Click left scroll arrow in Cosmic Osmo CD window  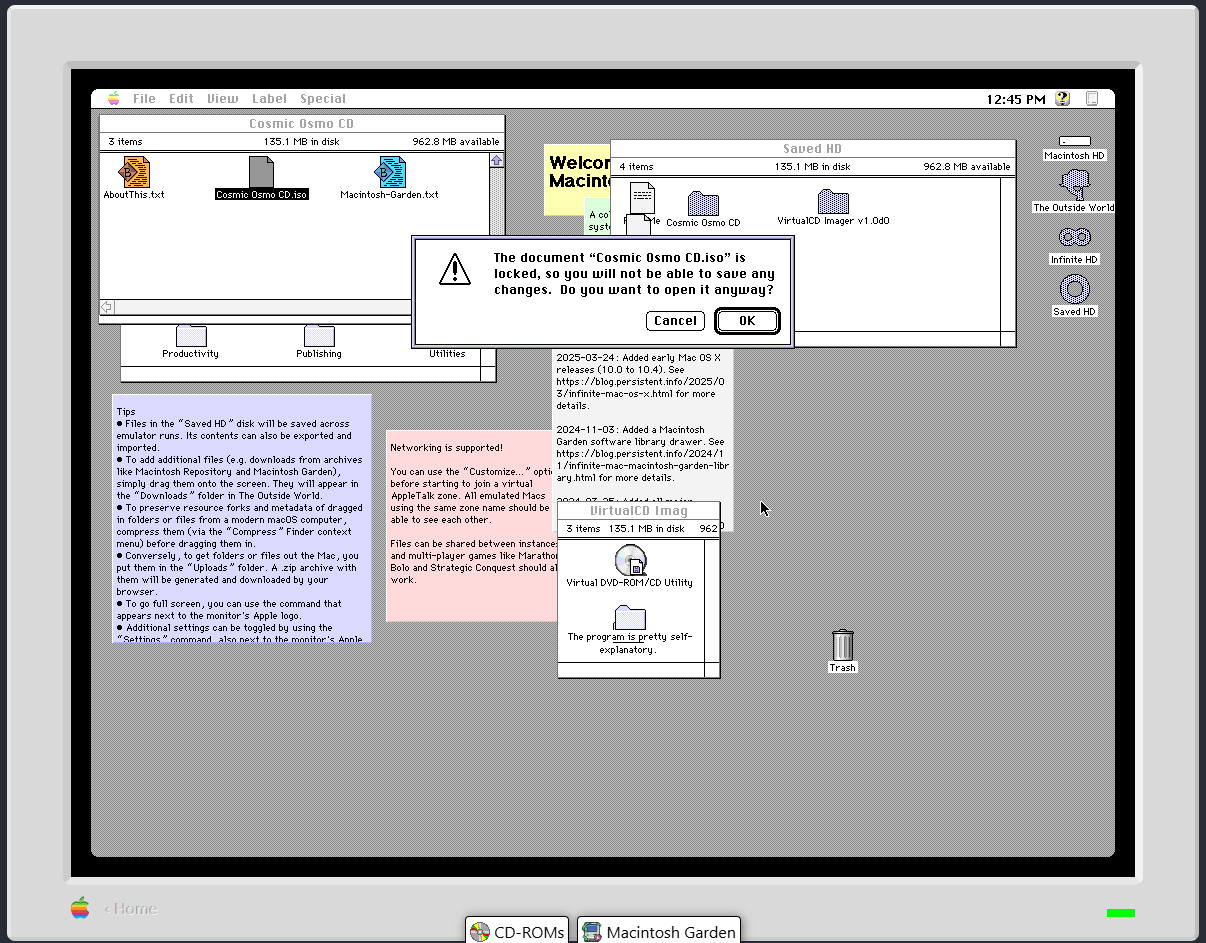[x=107, y=307]
